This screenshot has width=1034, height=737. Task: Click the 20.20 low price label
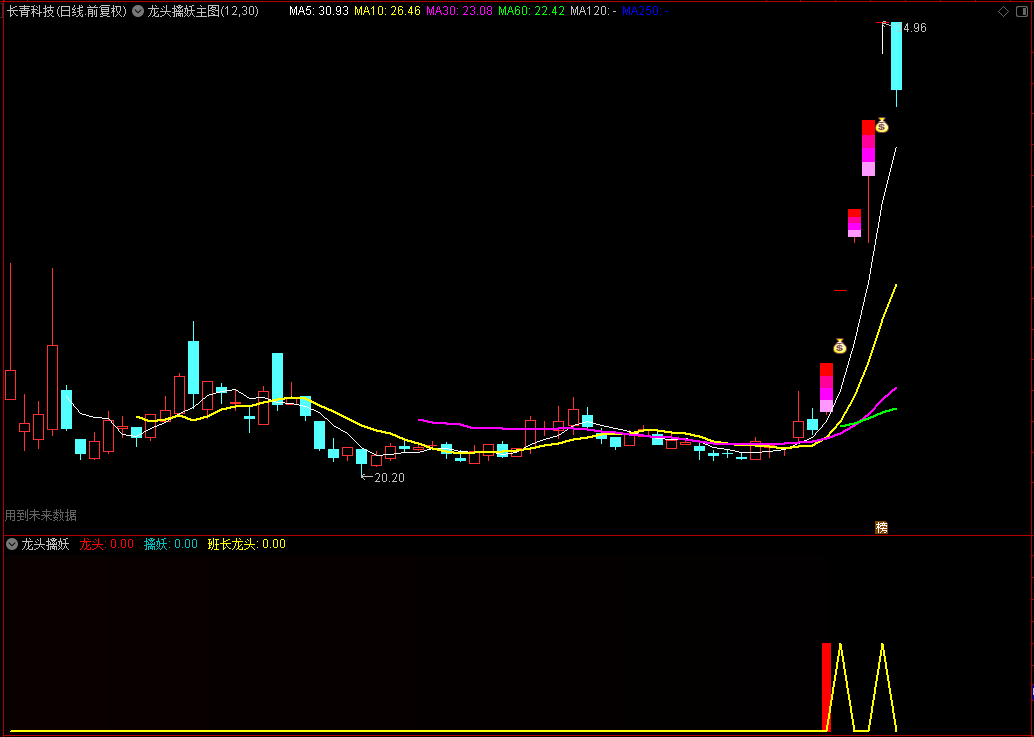pyautogui.click(x=389, y=477)
